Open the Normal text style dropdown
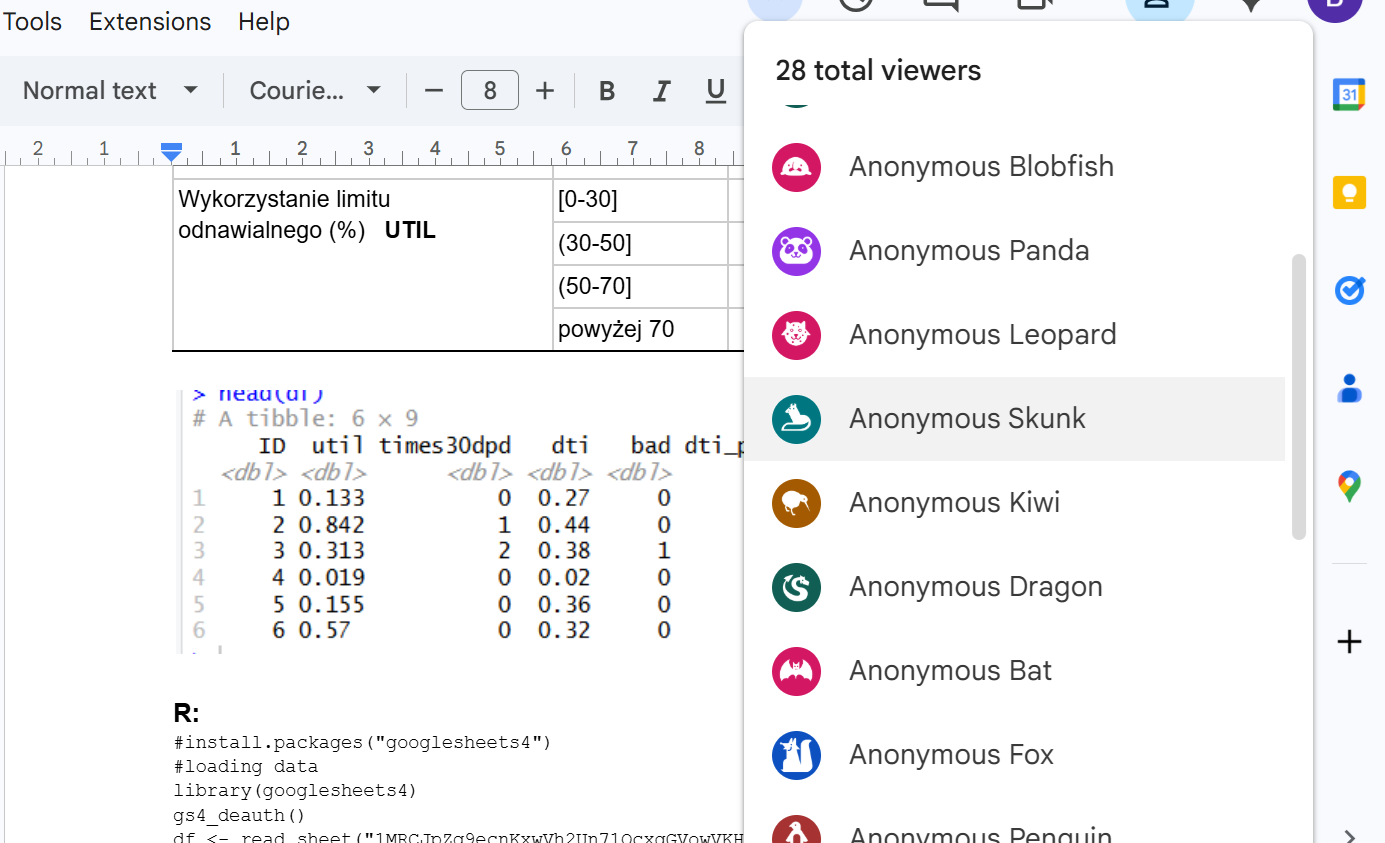 pos(110,91)
